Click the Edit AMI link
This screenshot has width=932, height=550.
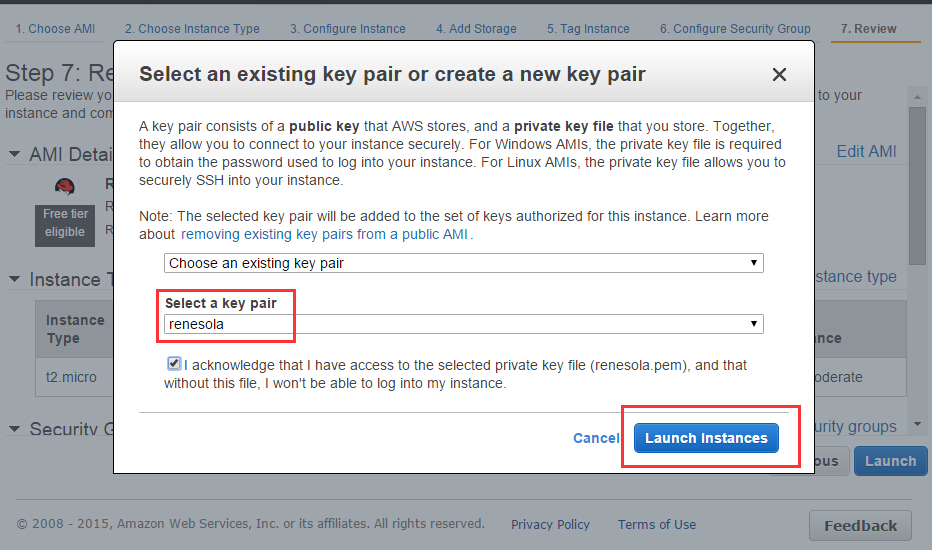(x=866, y=152)
